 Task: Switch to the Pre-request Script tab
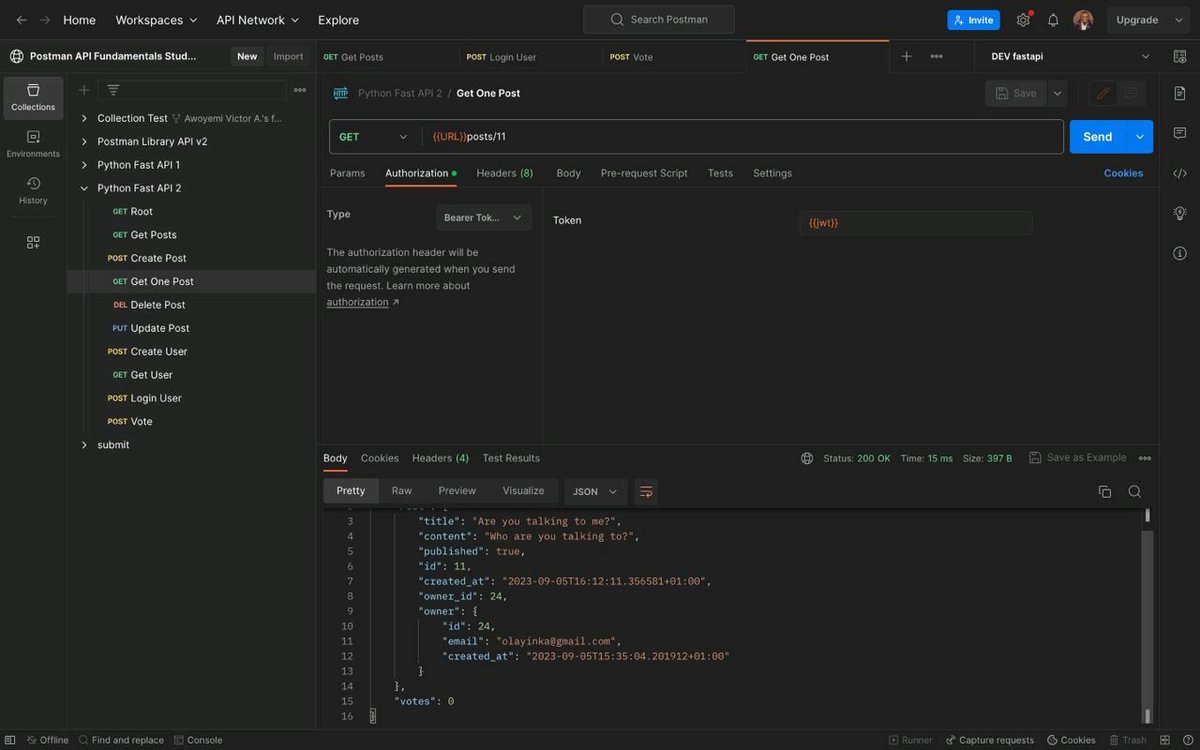[x=644, y=173]
